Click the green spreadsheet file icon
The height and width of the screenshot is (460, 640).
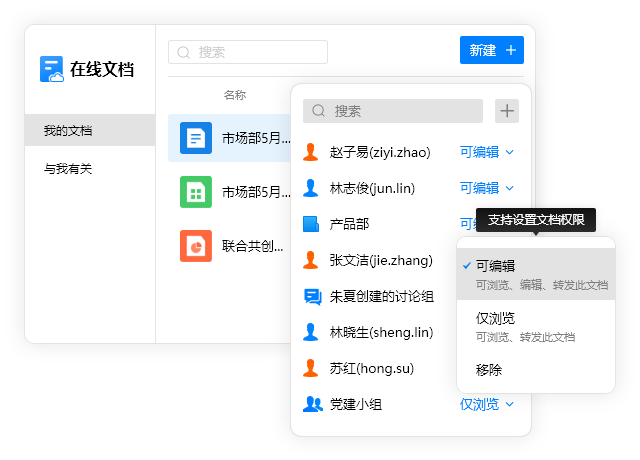tap(196, 192)
